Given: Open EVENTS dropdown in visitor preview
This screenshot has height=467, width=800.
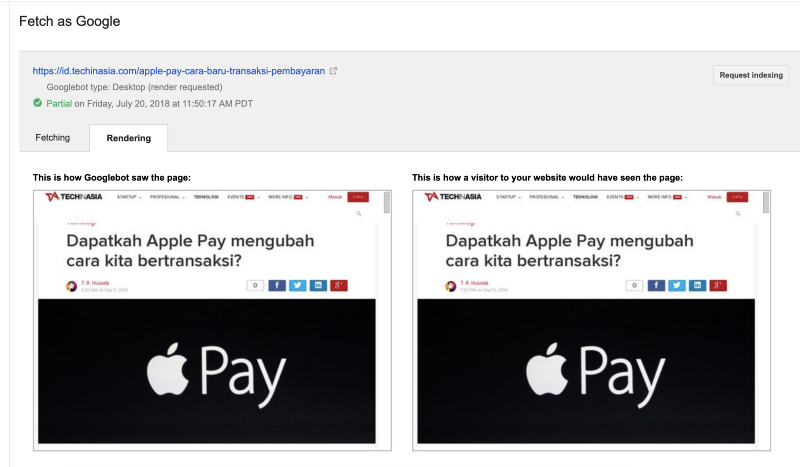Looking at the screenshot, I should 622,197.
